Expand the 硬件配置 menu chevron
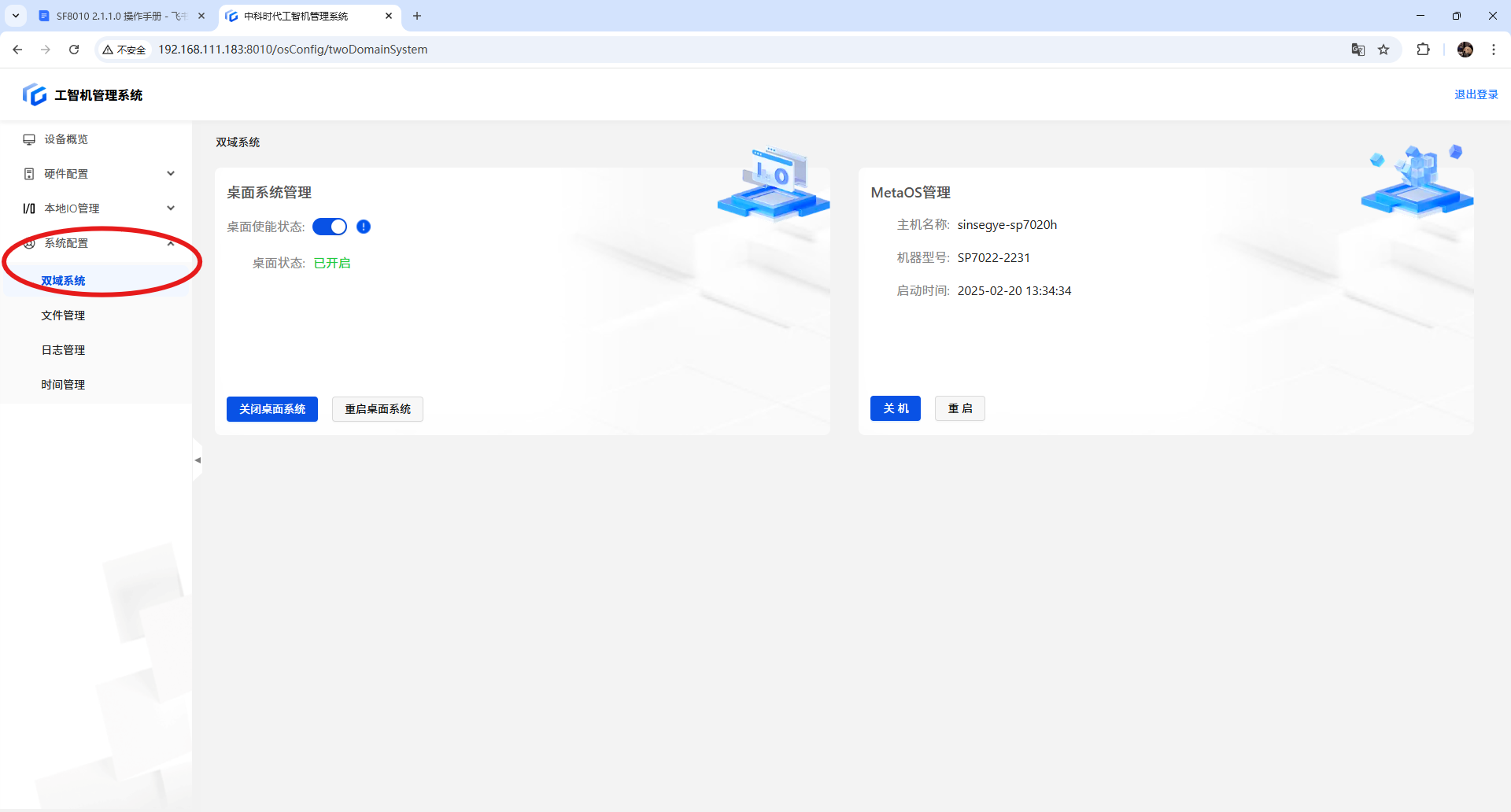Image resolution: width=1511 pixels, height=812 pixels. click(x=171, y=174)
